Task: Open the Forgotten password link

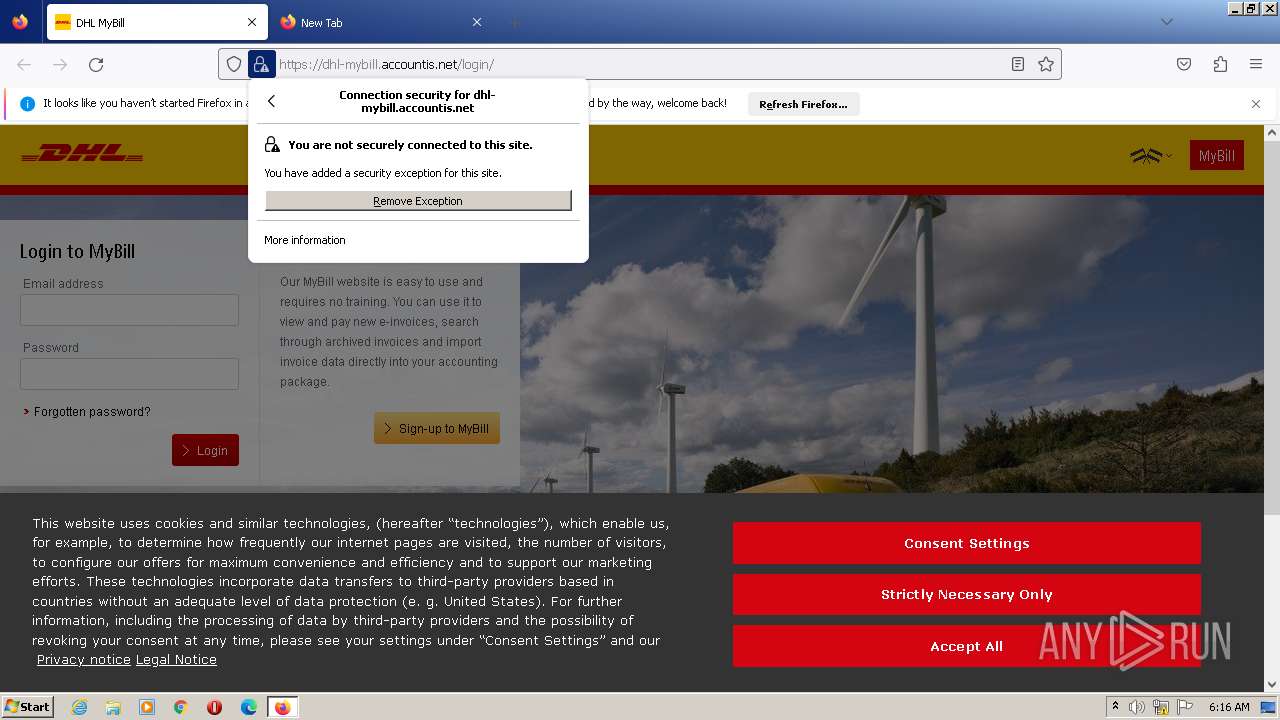Action: click(x=92, y=412)
